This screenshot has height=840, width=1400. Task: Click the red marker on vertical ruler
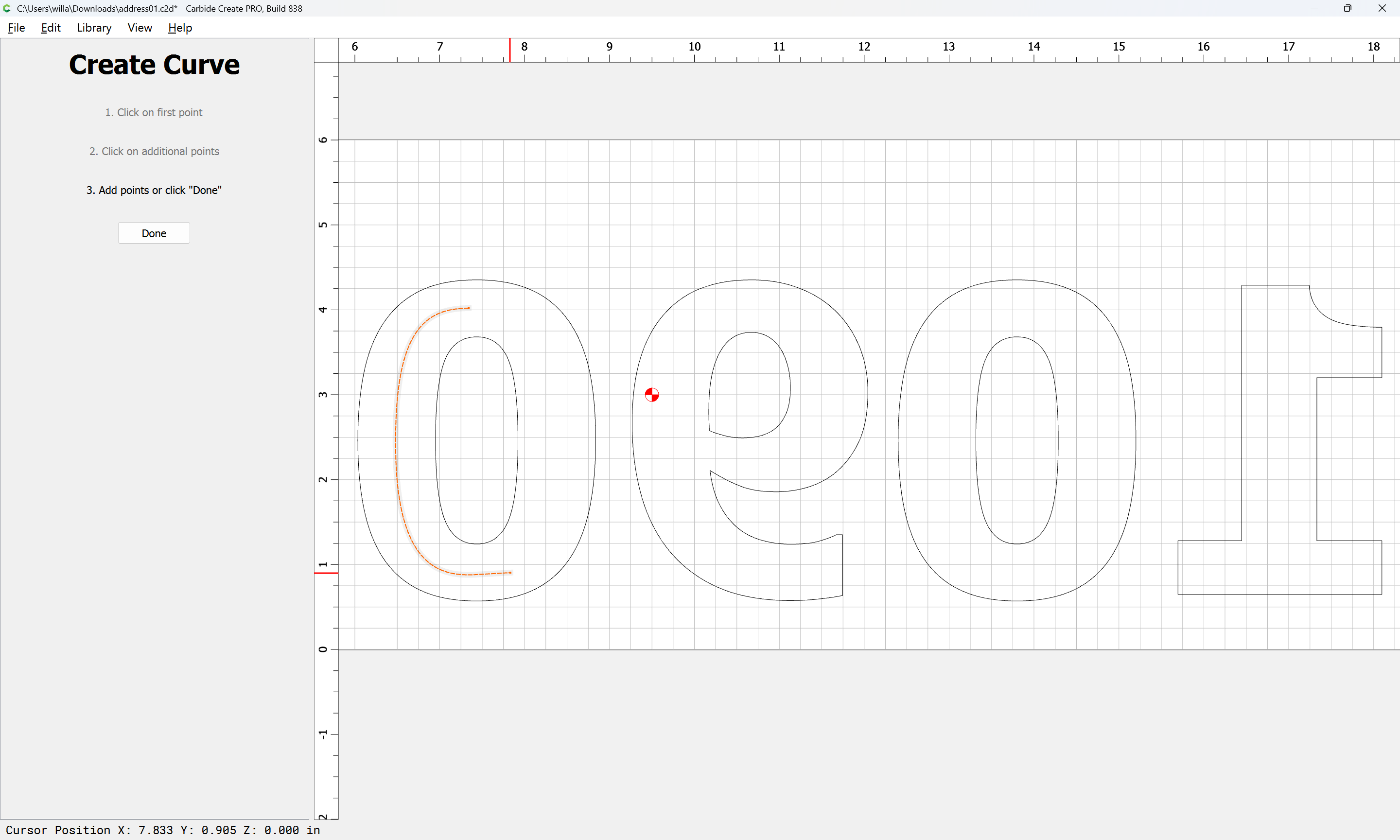coord(326,573)
